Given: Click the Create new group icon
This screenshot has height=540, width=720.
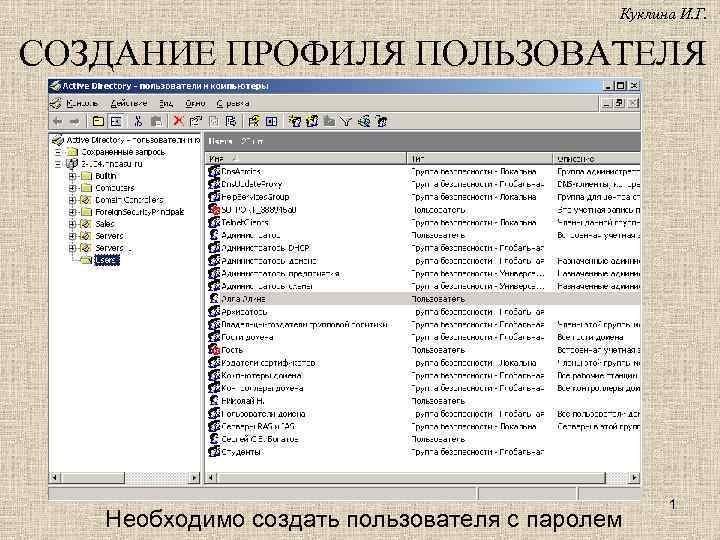Looking at the screenshot, I should tap(312, 121).
